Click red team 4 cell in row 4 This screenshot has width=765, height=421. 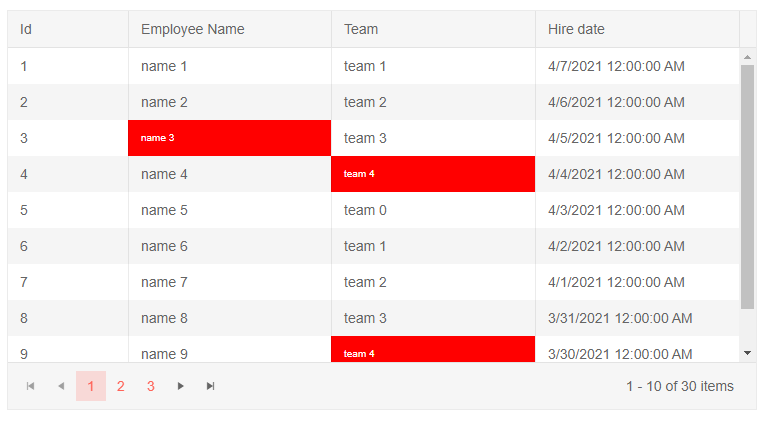[x=432, y=174]
